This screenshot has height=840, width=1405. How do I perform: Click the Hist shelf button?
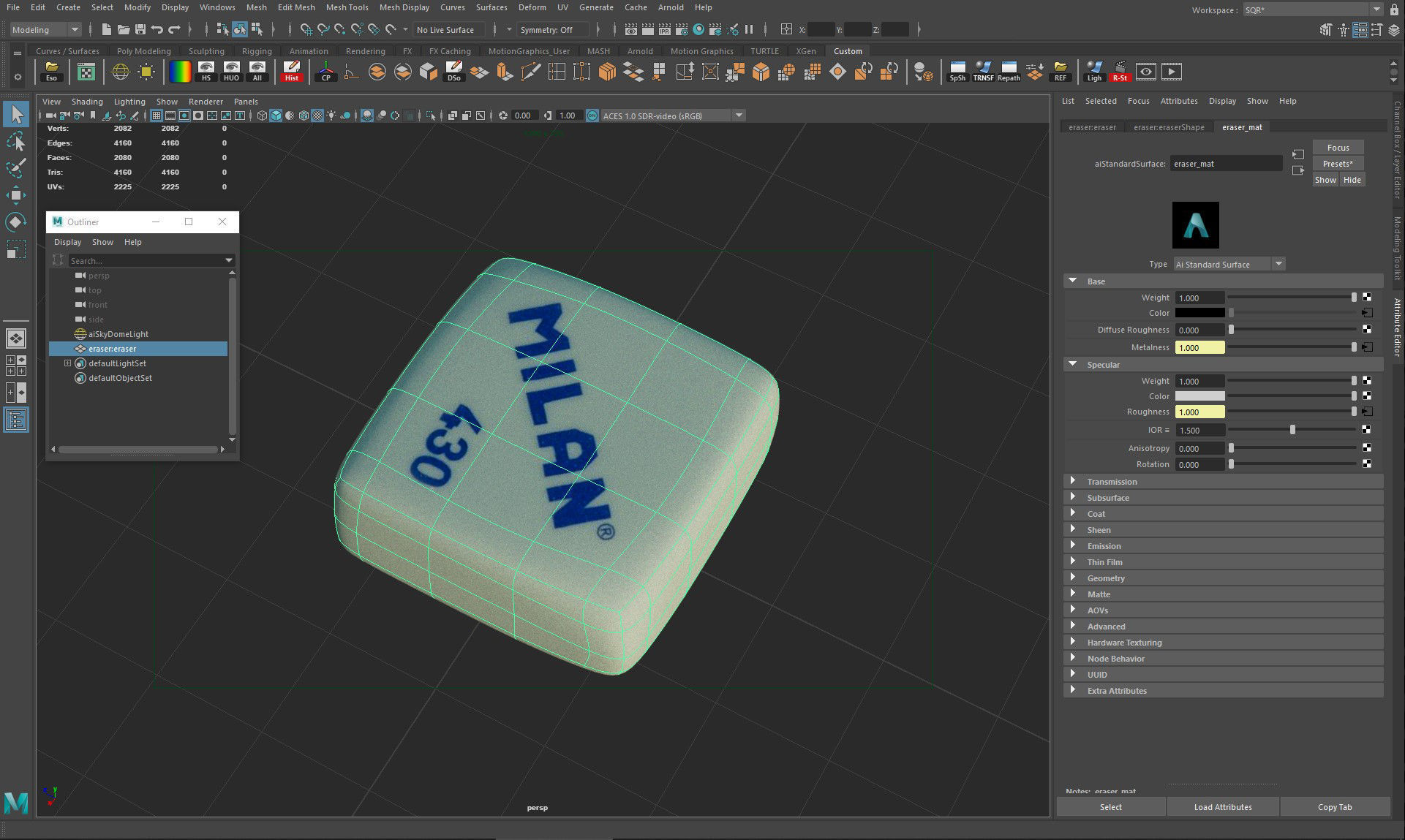click(x=292, y=72)
